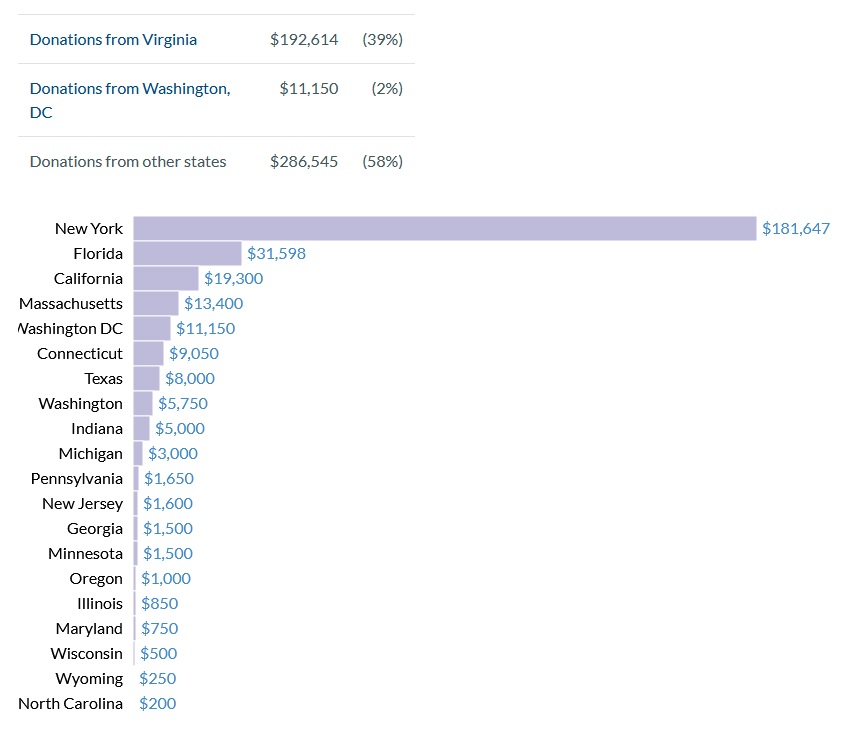This screenshot has height=732, width=845.
Task: Click the Massachusetts bar
Action: pos(156,304)
